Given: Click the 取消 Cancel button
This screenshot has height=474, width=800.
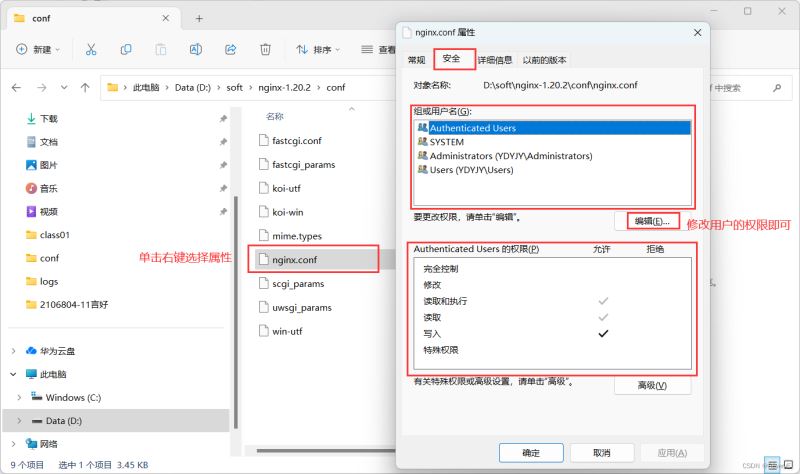Looking at the screenshot, I should click(x=602, y=453).
